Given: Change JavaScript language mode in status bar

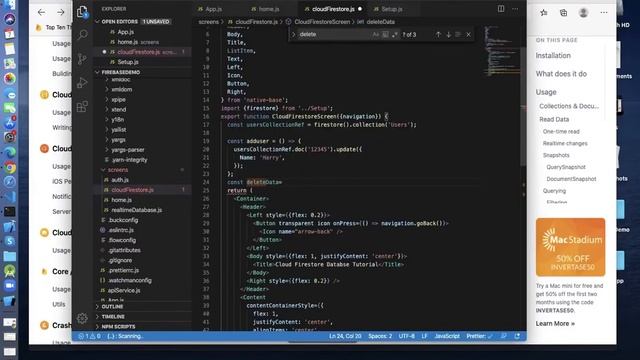Looking at the screenshot, I should tap(447, 336).
